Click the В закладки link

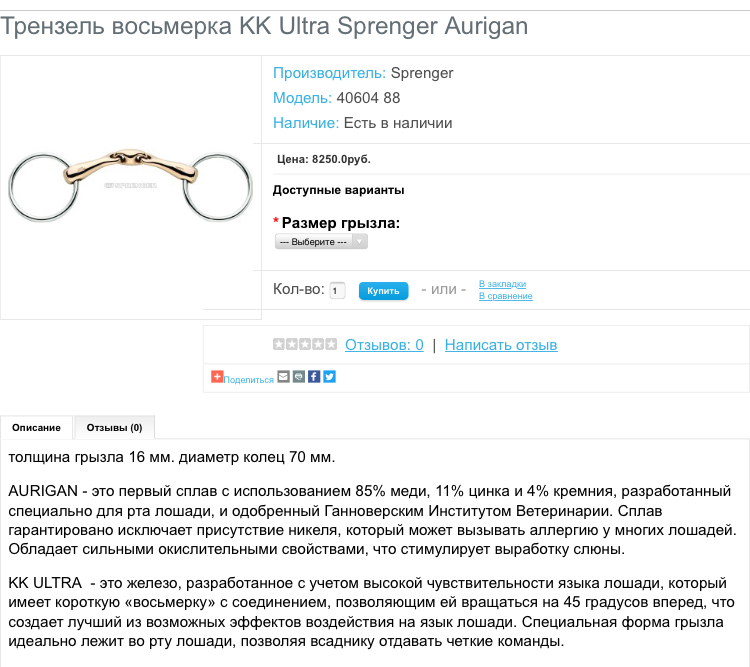point(502,284)
